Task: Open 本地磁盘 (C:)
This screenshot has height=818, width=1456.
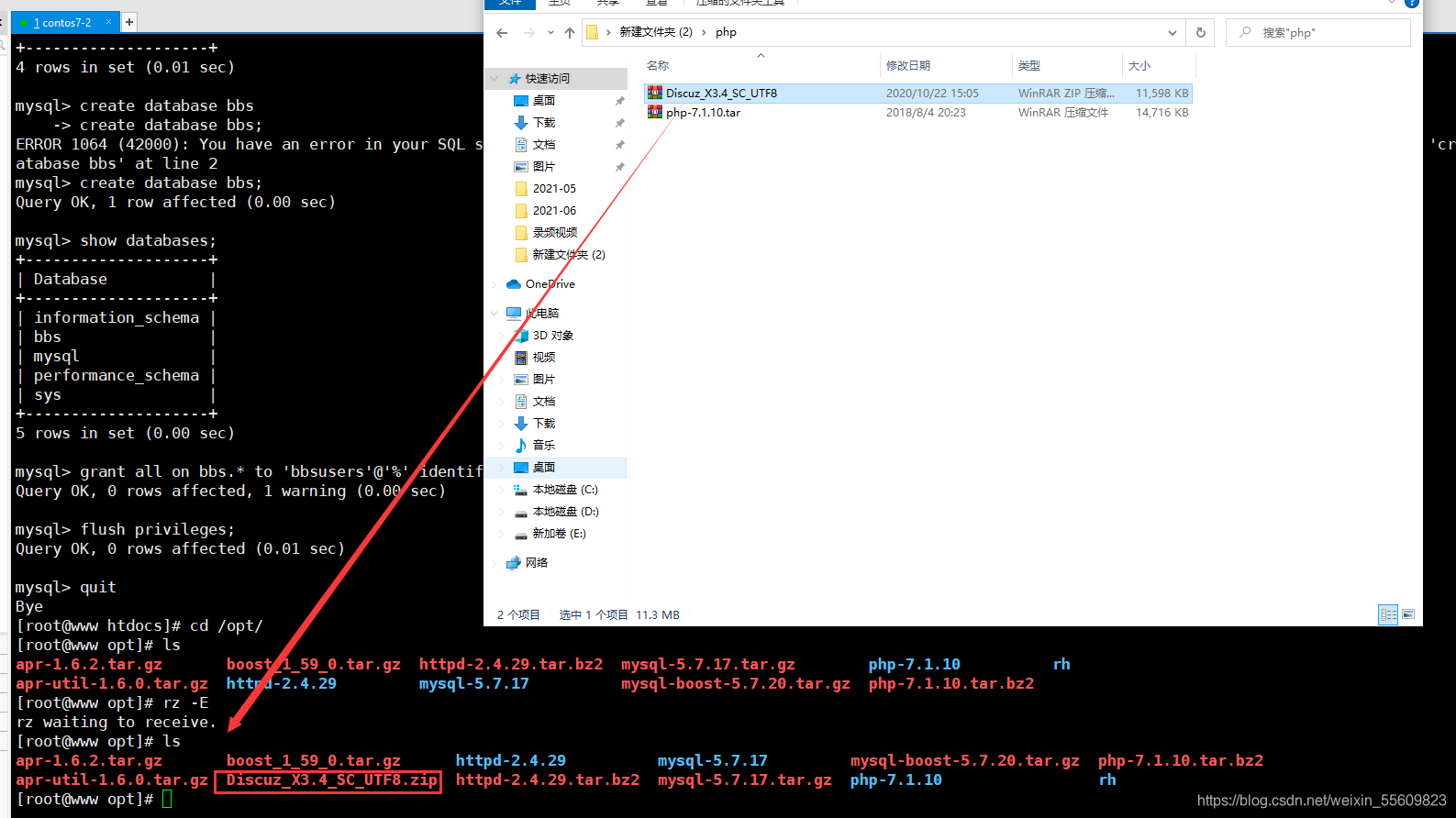Action: (565, 490)
